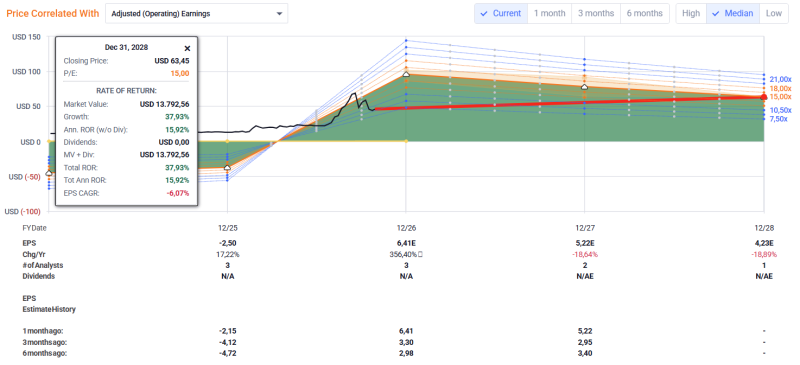Click the red endpoint marker at 12/28
The height and width of the screenshot is (365, 800).
coord(764,96)
